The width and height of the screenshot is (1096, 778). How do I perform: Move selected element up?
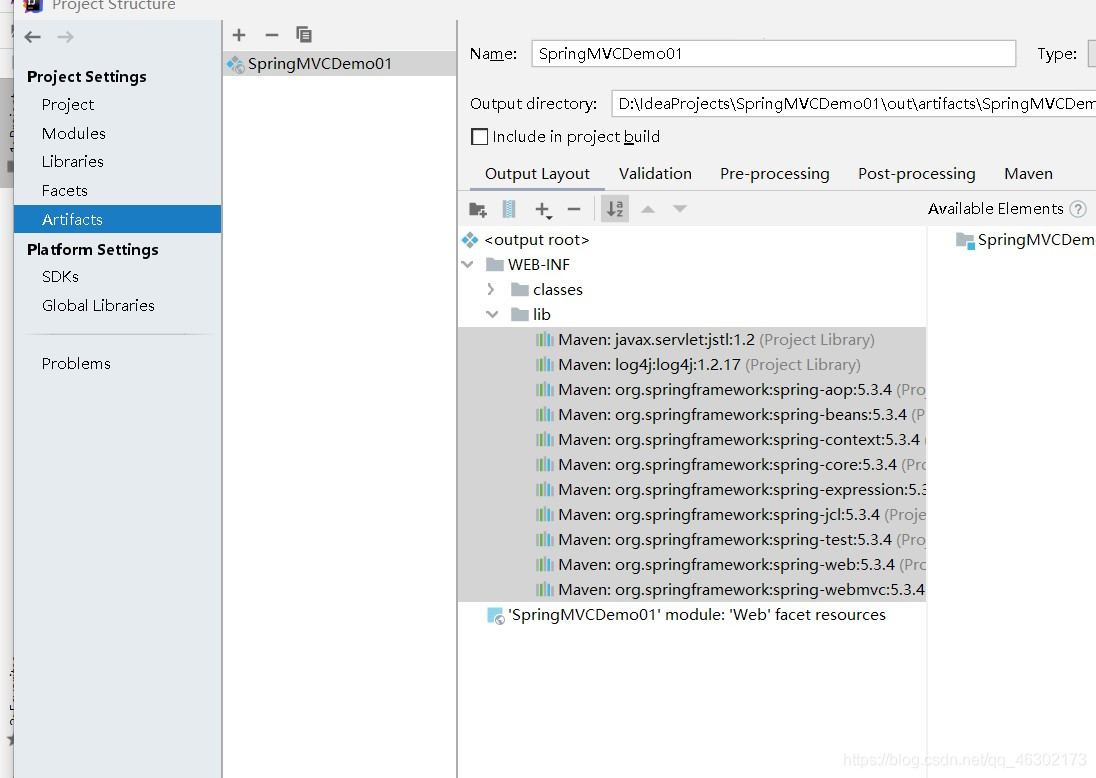(x=648, y=209)
